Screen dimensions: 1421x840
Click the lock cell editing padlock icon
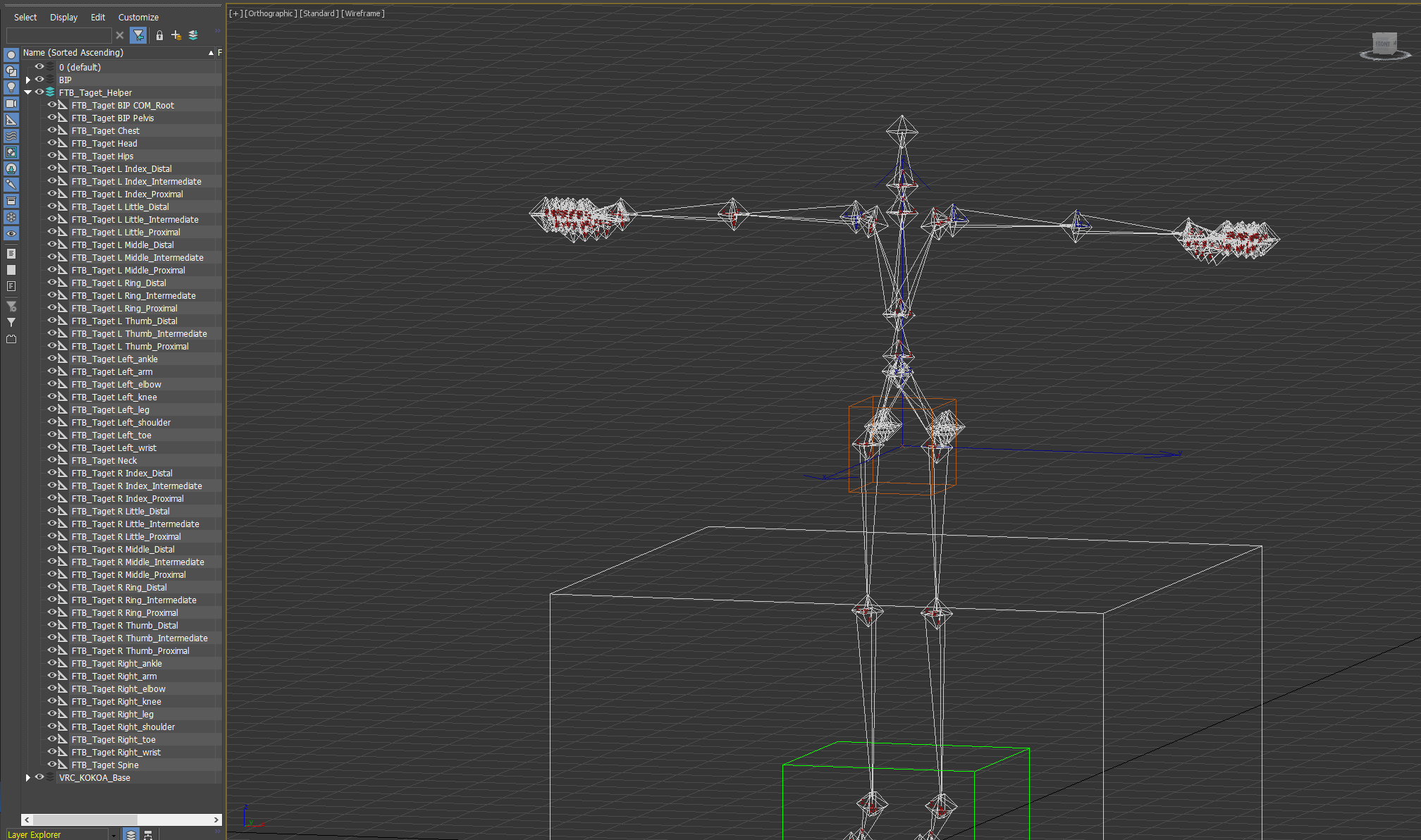(160, 35)
